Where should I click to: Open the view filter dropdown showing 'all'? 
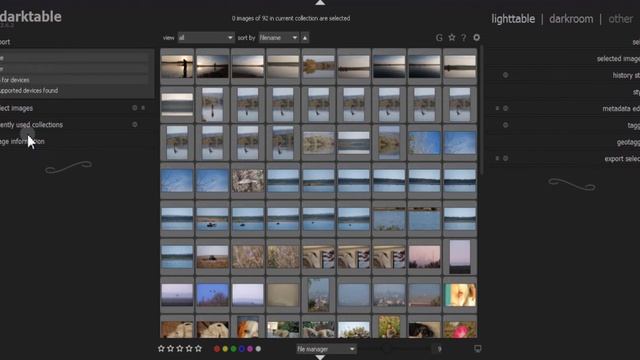[206, 38]
